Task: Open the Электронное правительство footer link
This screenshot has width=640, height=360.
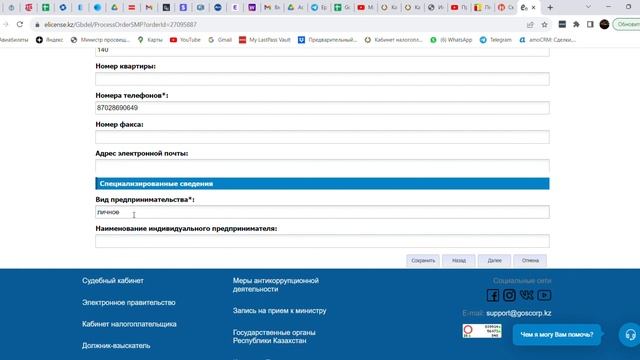Action: click(x=129, y=302)
